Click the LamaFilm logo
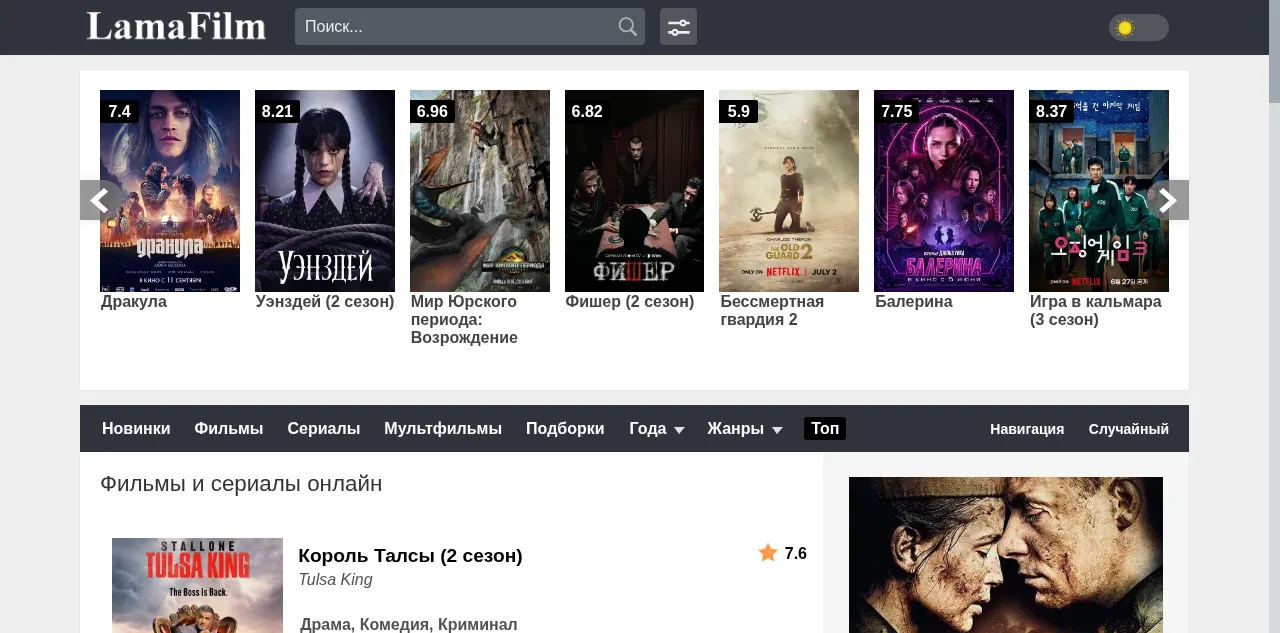This screenshot has width=1280, height=633. [176, 26]
